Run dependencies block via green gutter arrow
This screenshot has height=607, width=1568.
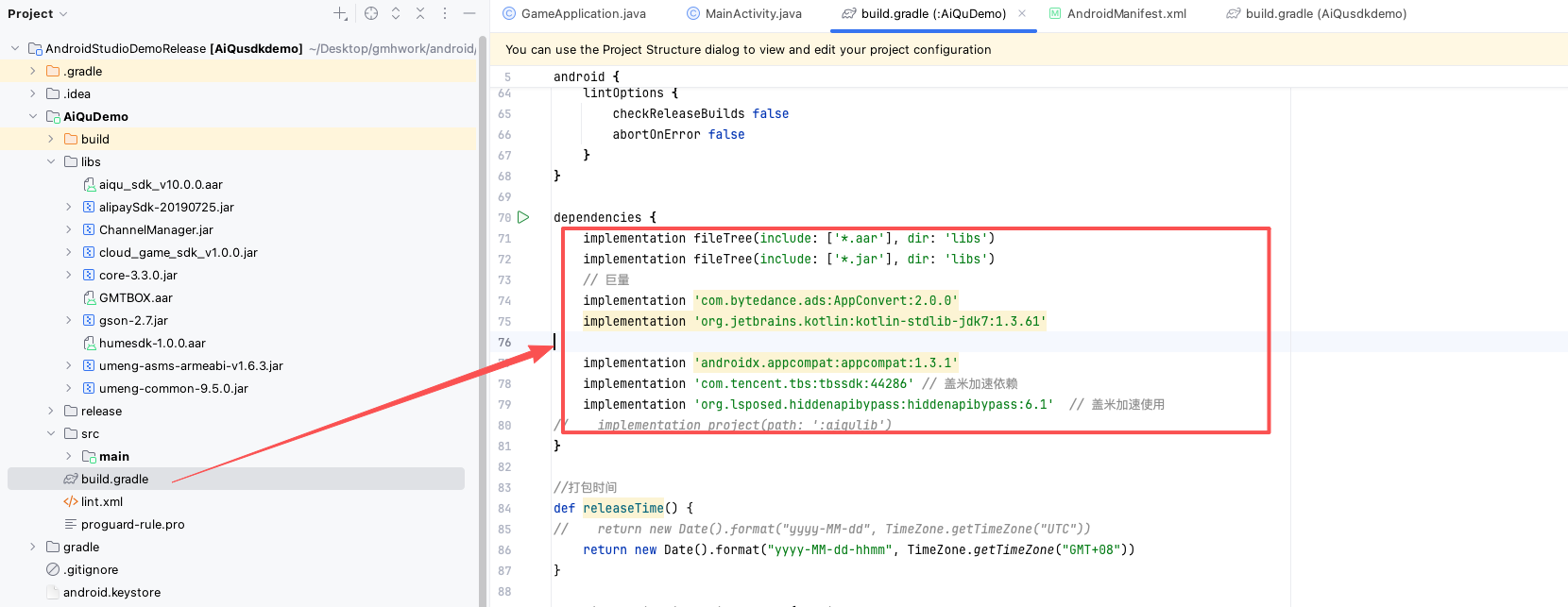click(x=523, y=217)
